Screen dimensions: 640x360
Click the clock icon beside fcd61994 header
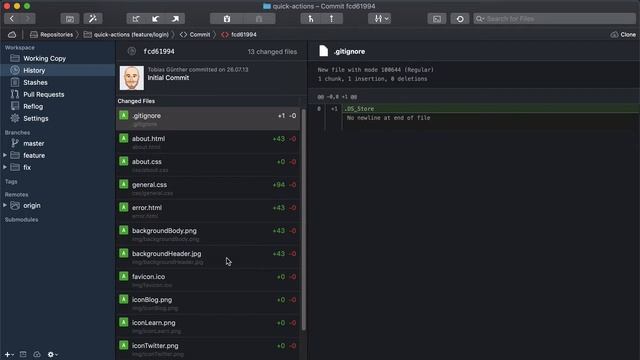click(x=131, y=51)
